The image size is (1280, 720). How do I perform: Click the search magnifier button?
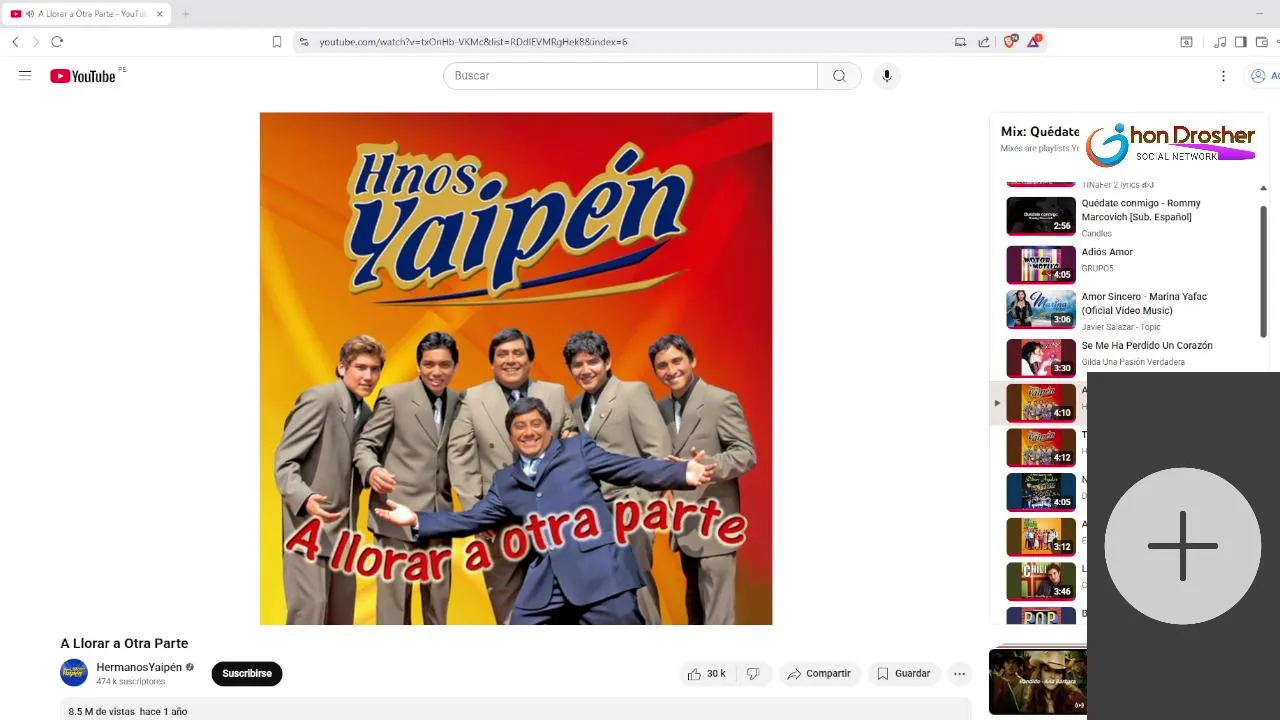(839, 76)
